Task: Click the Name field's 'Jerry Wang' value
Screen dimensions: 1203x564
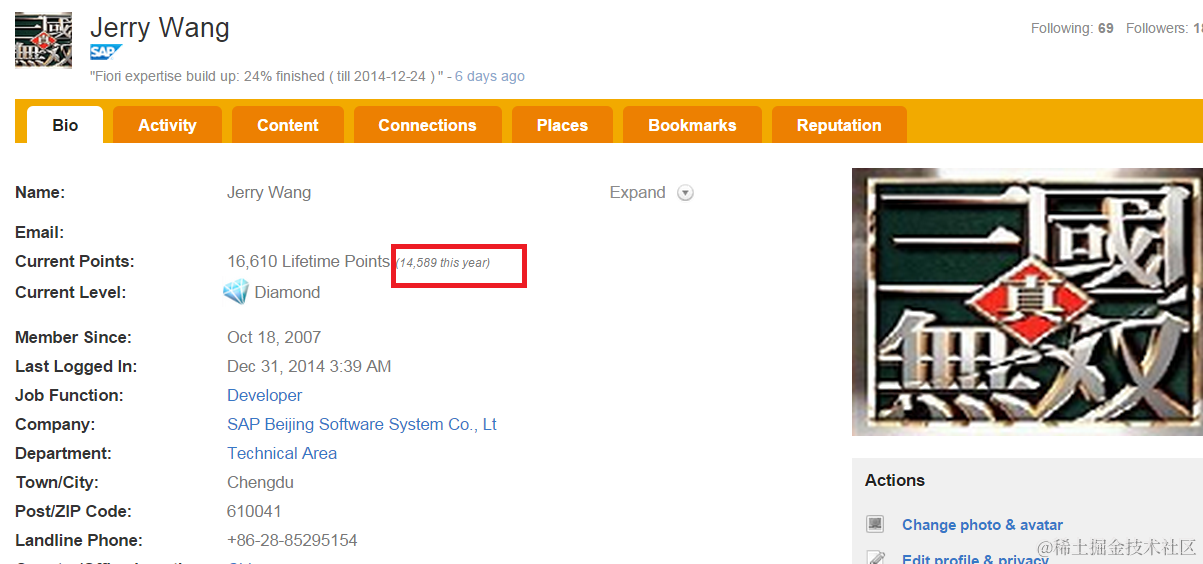Action: click(269, 192)
